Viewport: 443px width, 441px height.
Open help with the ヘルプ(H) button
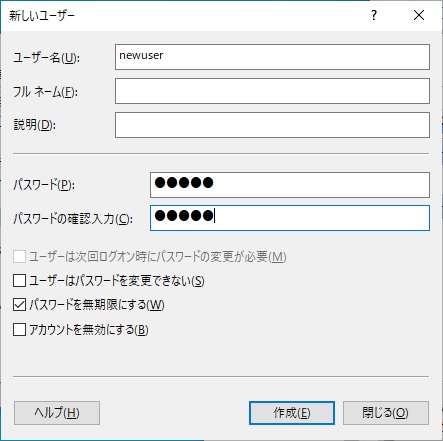(57, 413)
